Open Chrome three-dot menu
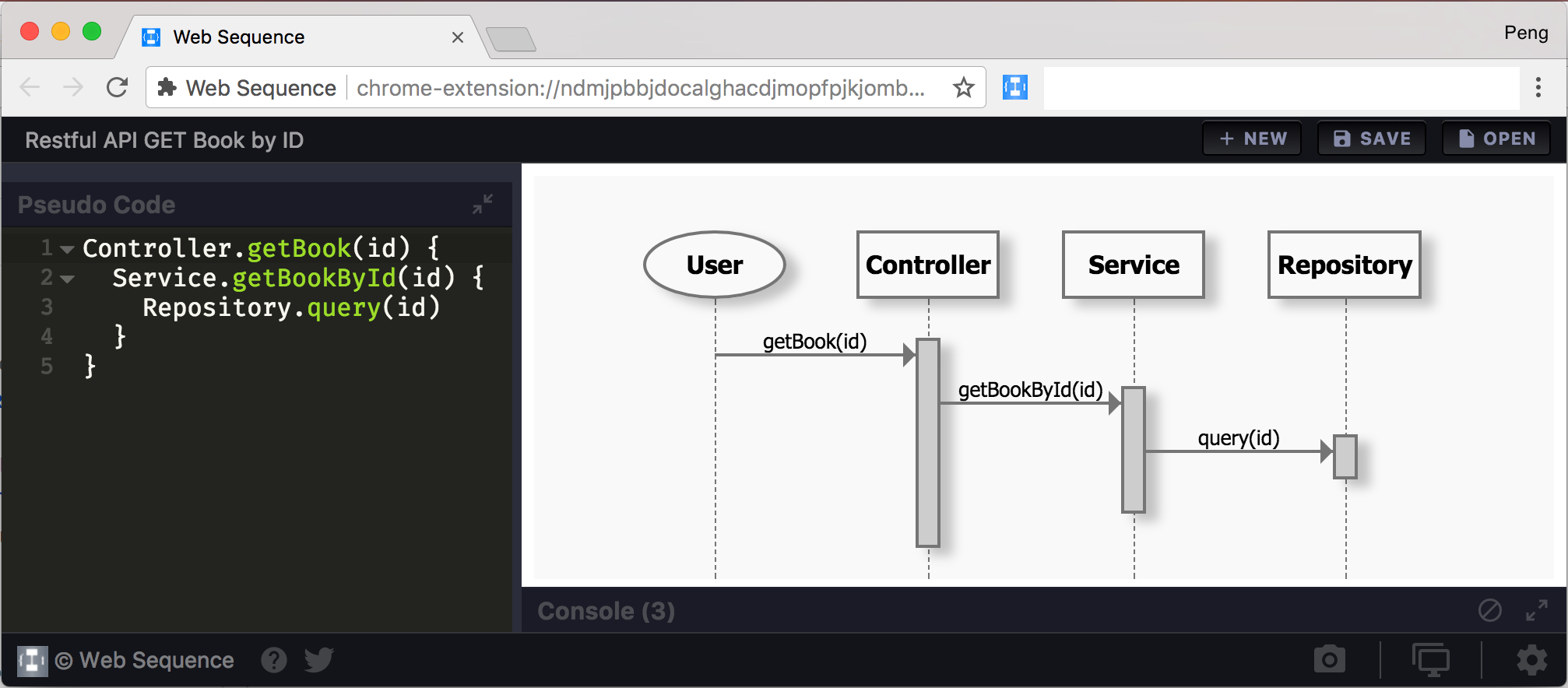 pyautogui.click(x=1538, y=87)
